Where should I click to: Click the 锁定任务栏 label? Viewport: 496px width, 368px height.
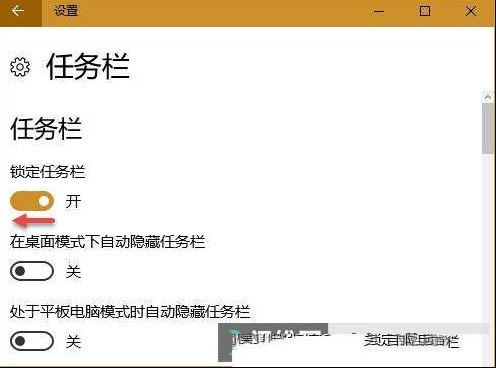47,172
